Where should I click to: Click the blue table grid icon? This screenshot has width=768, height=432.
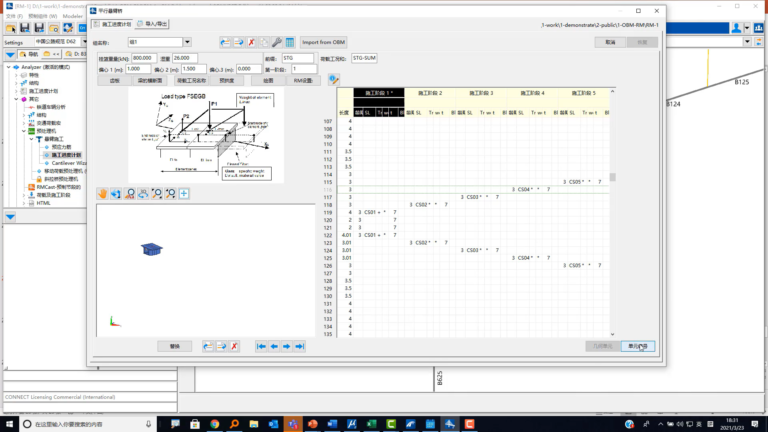289,43
